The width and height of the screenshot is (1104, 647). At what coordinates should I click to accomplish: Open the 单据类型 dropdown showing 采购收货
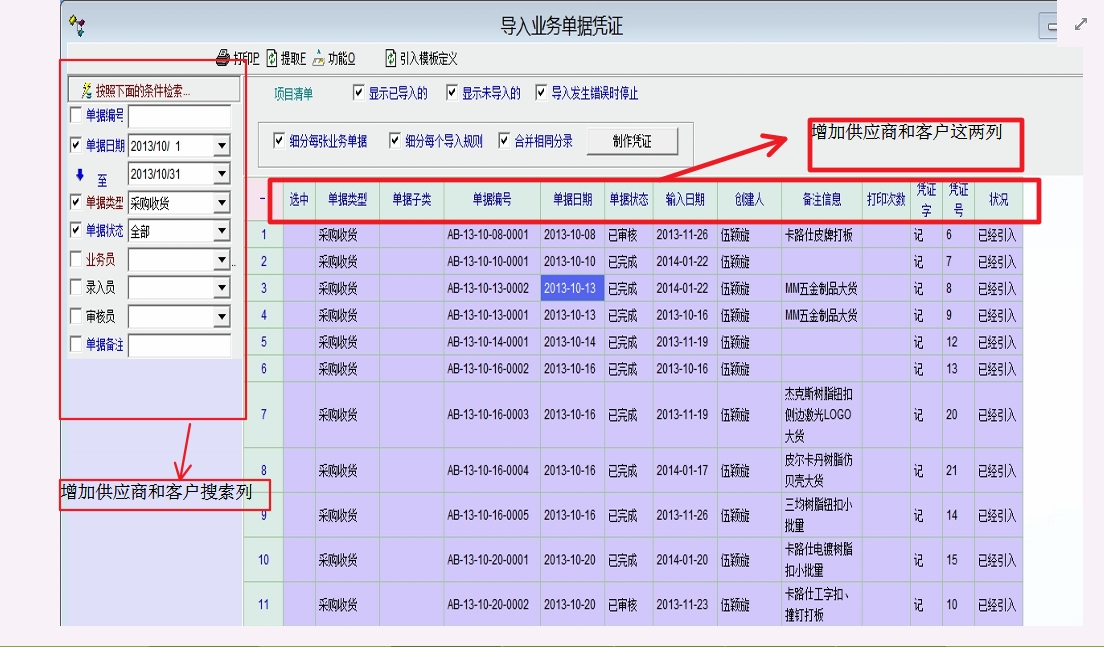coord(221,203)
